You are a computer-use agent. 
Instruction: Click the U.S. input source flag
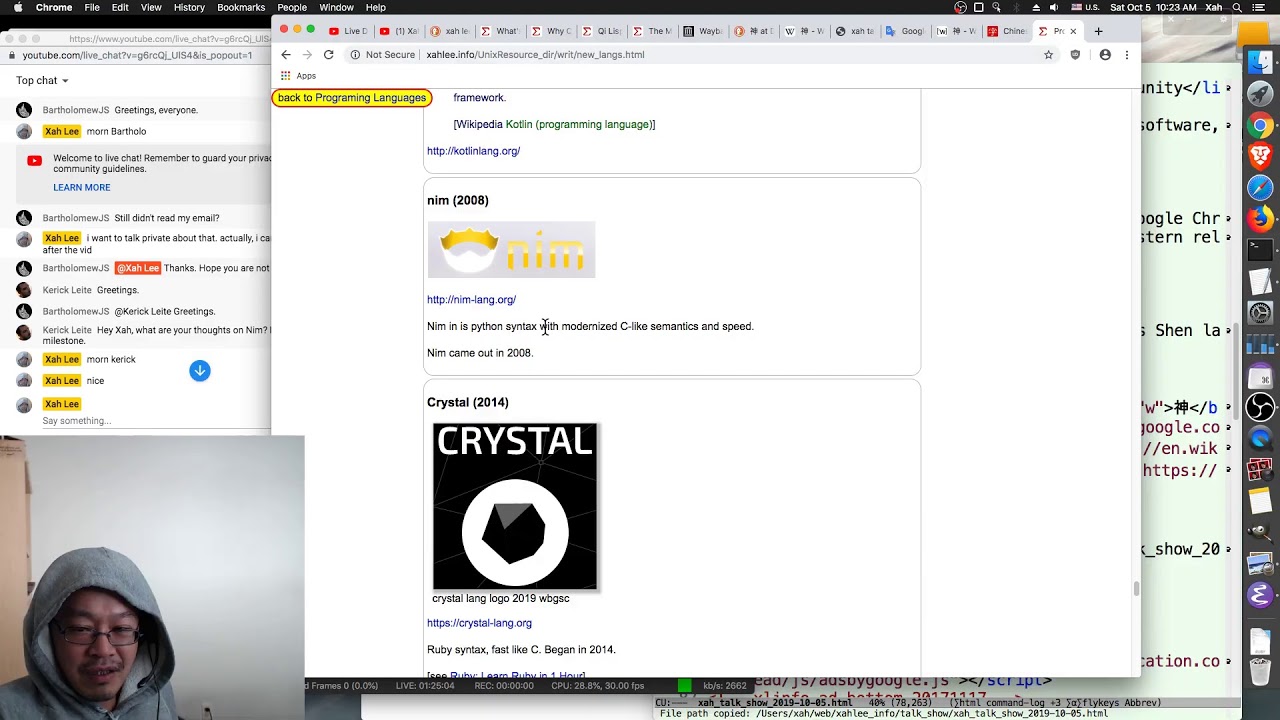pyautogui.click(x=1085, y=7)
